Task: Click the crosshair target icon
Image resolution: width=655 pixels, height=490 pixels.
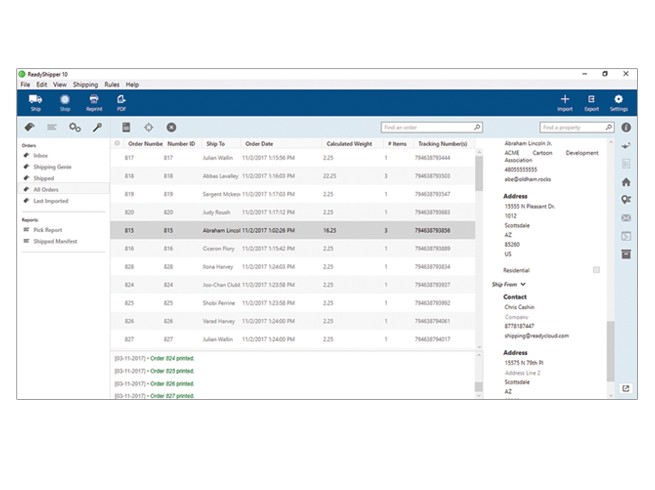Action: pyautogui.click(x=149, y=127)
